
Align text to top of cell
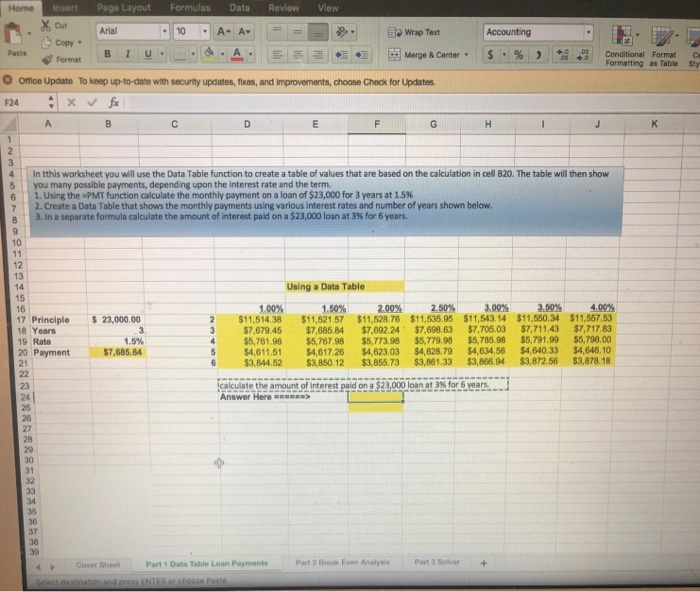point(278,32)
